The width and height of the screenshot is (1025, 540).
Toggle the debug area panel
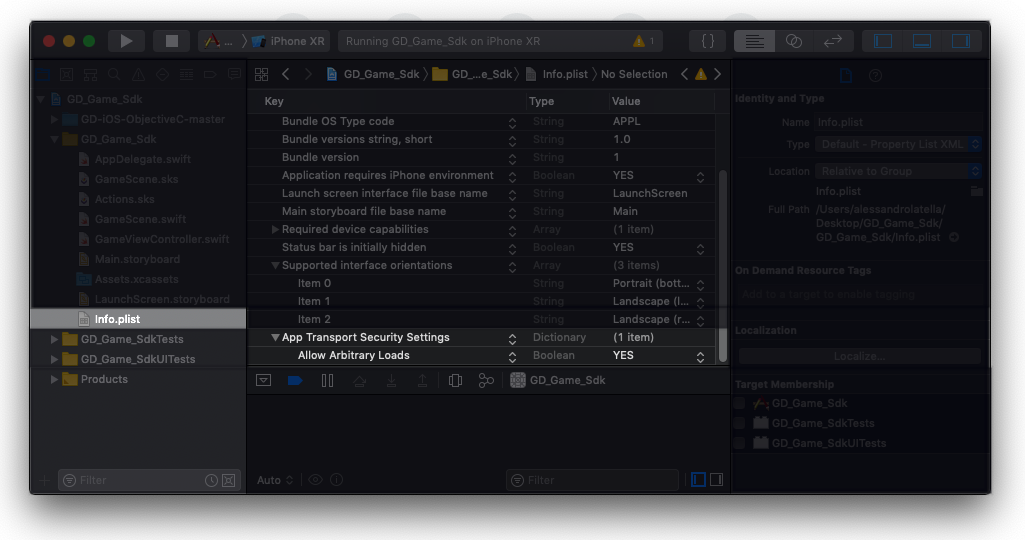pyautogui.click(x=922, y=41)
